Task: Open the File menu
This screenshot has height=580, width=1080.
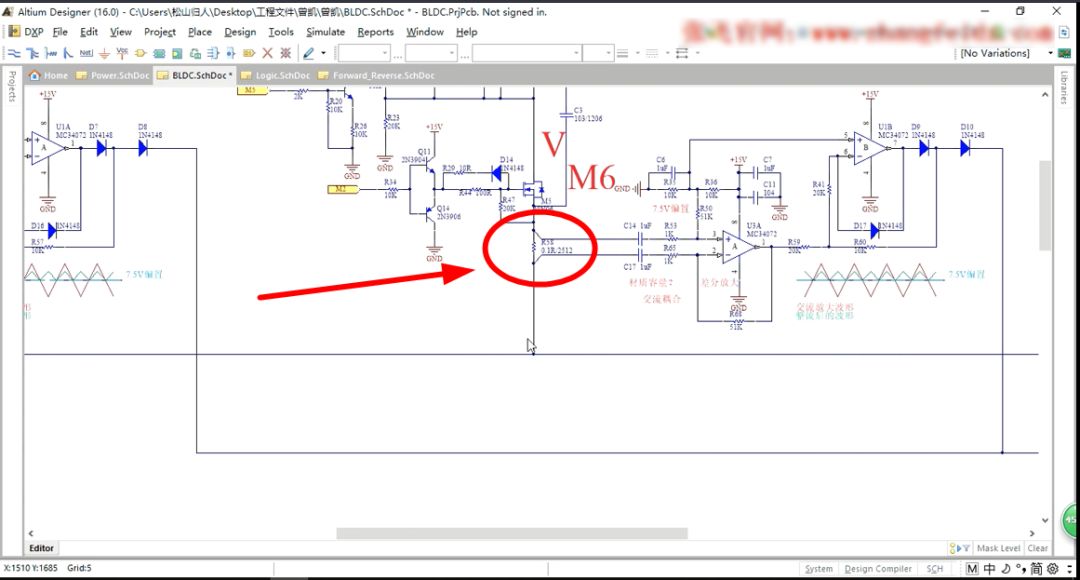Action: tap(61, 32)
